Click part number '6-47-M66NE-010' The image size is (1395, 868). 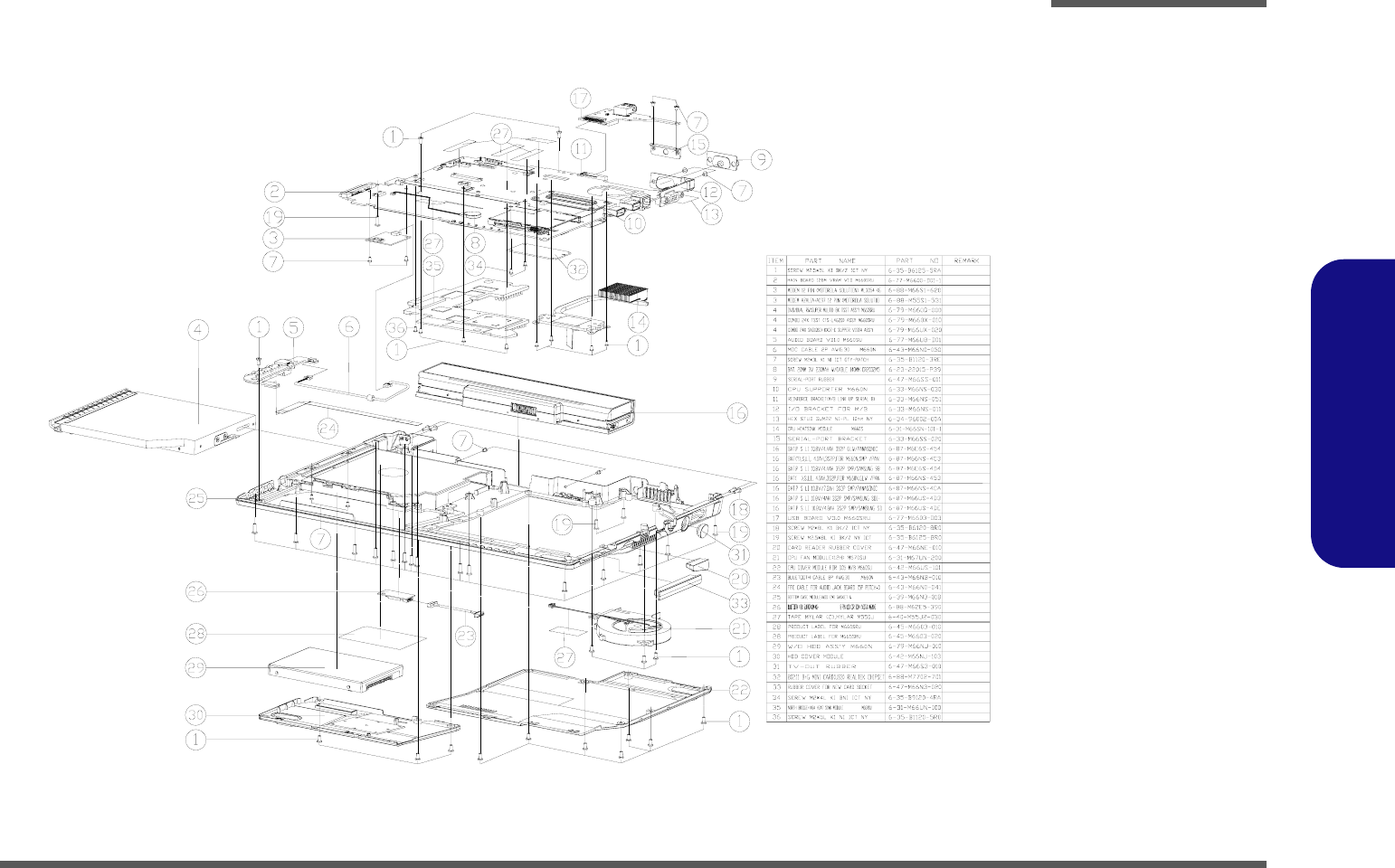915,548
